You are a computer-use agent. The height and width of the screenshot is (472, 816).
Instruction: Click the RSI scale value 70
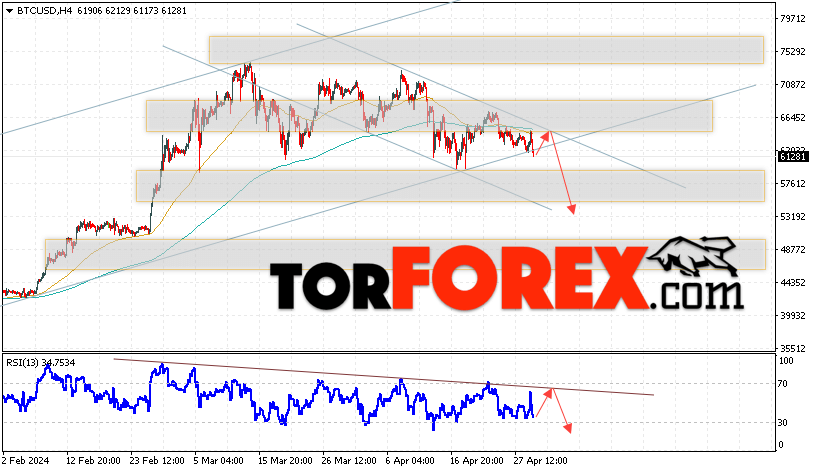(783, 384)
